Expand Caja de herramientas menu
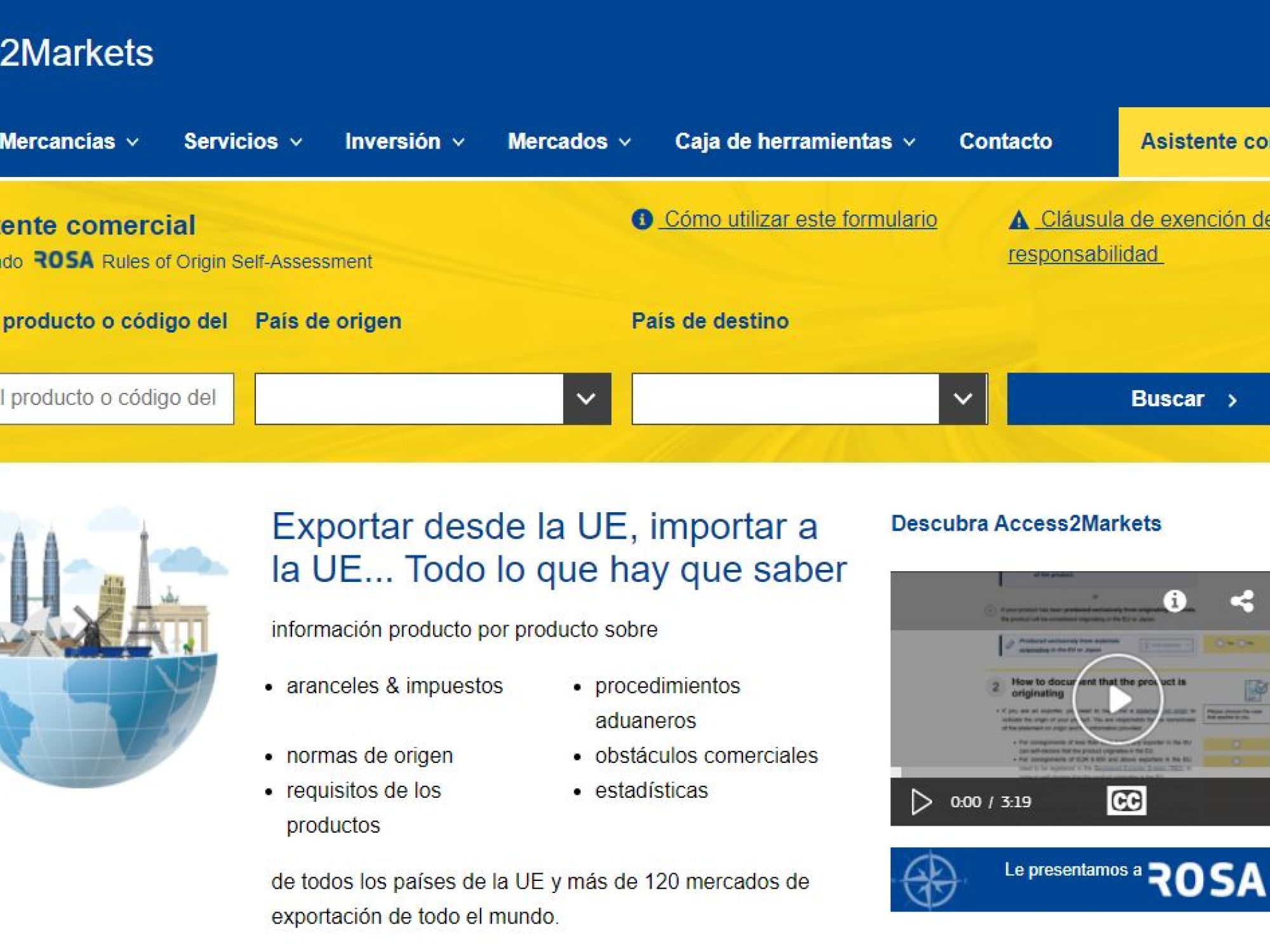 click(x=794, y=141)
